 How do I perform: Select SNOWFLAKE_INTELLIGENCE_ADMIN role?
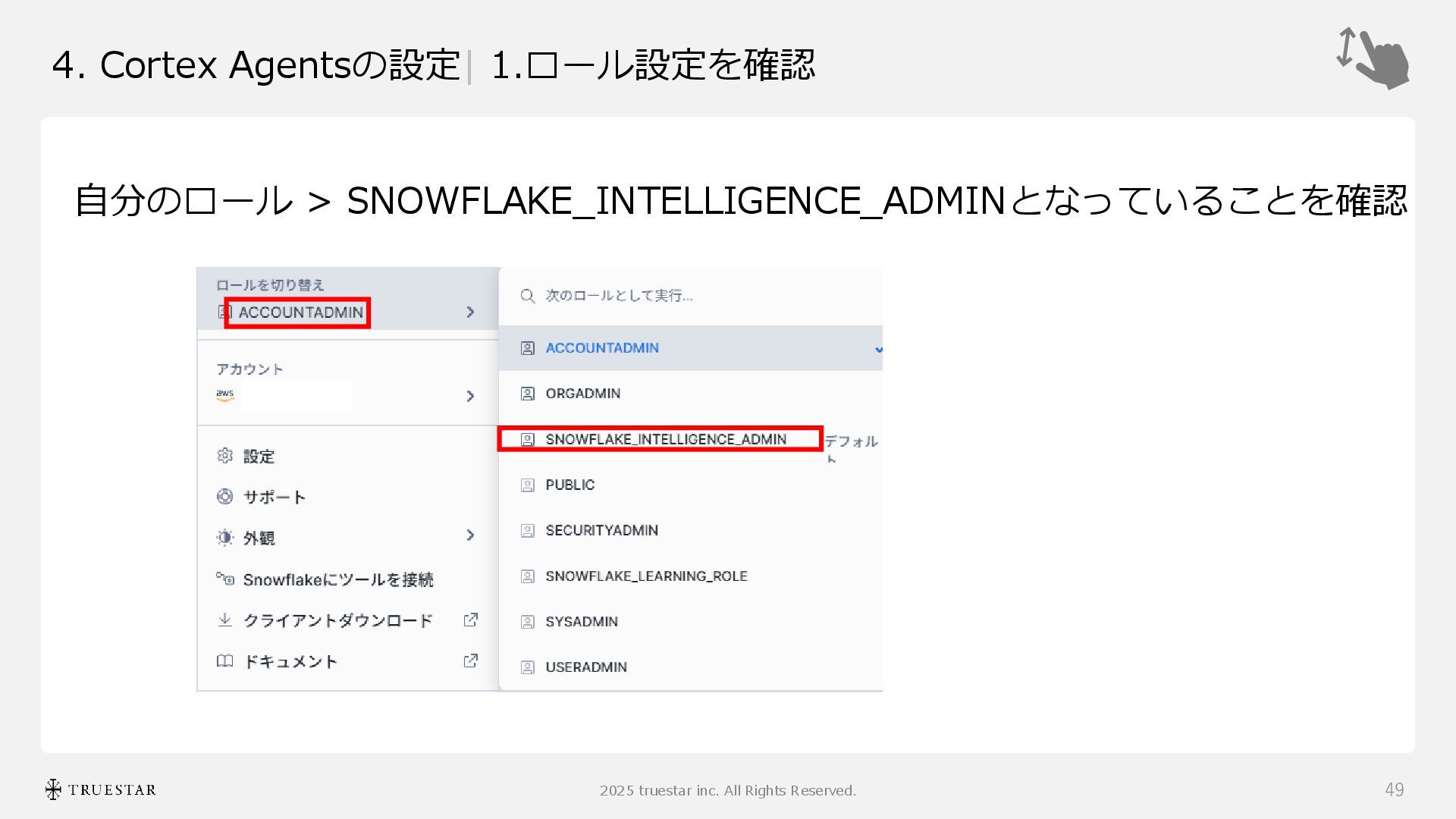(x=665, y=439)
